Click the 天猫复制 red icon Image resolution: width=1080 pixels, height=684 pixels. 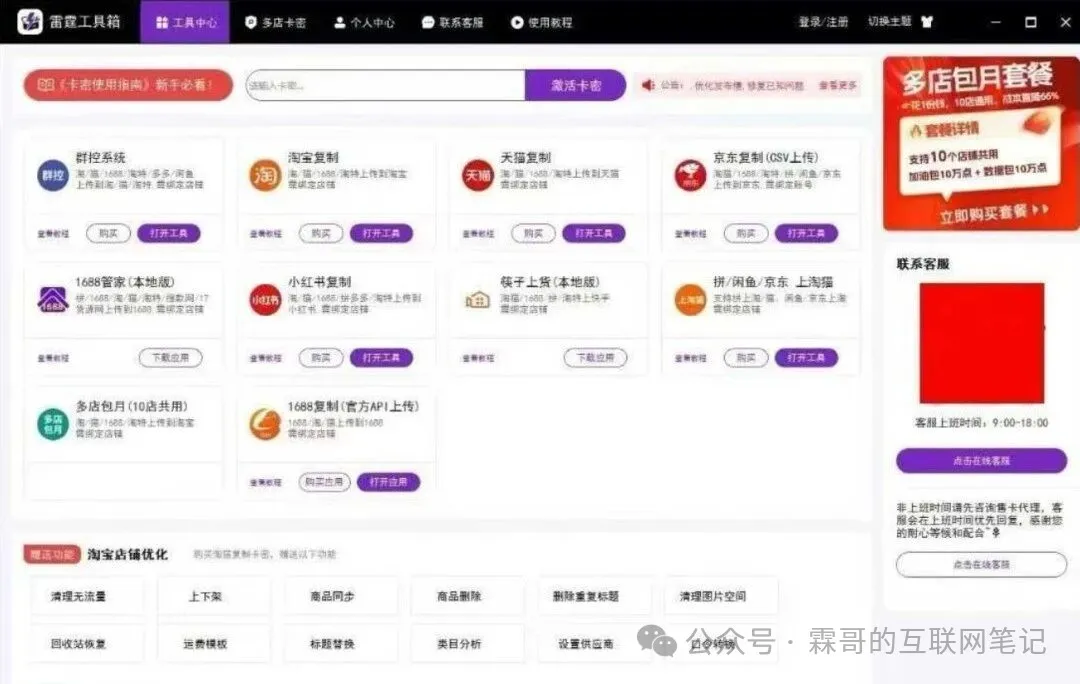tap(477, 175)
